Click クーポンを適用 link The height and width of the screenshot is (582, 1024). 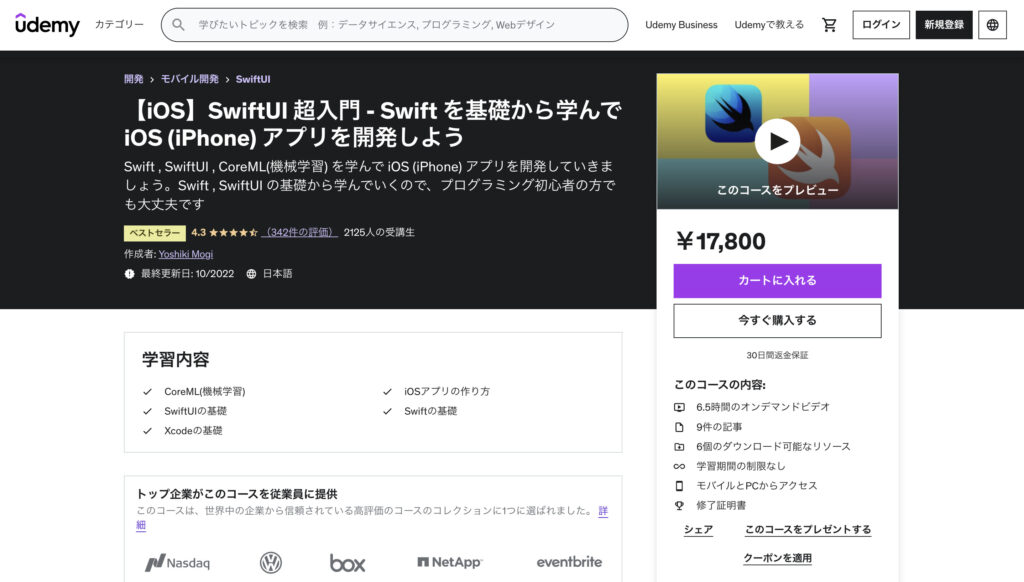click(777, 558)
